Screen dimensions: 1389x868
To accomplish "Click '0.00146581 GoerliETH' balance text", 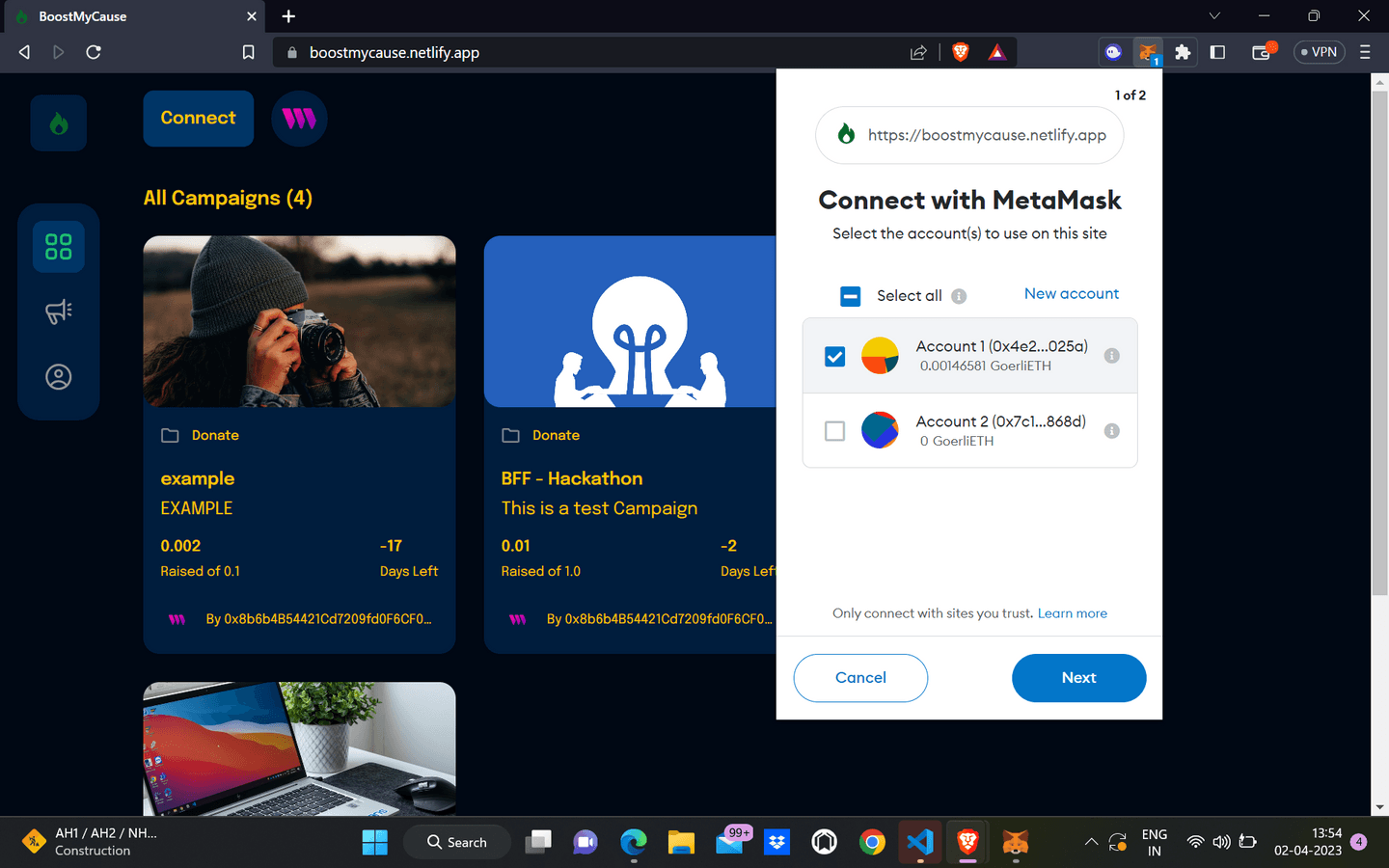I will (x=986, y=366).
